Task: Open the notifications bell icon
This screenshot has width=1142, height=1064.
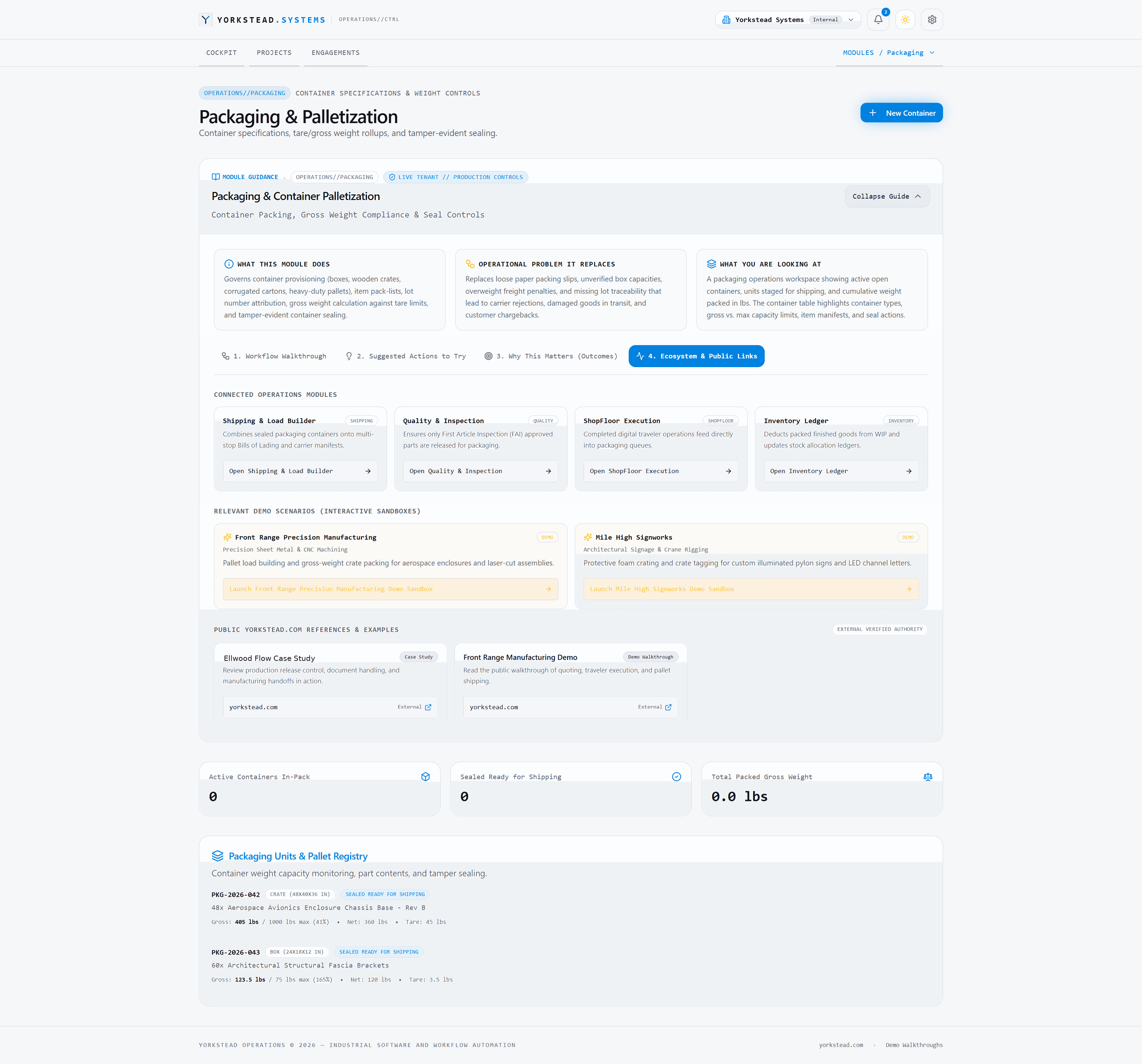Action: [x=878, y=20]
